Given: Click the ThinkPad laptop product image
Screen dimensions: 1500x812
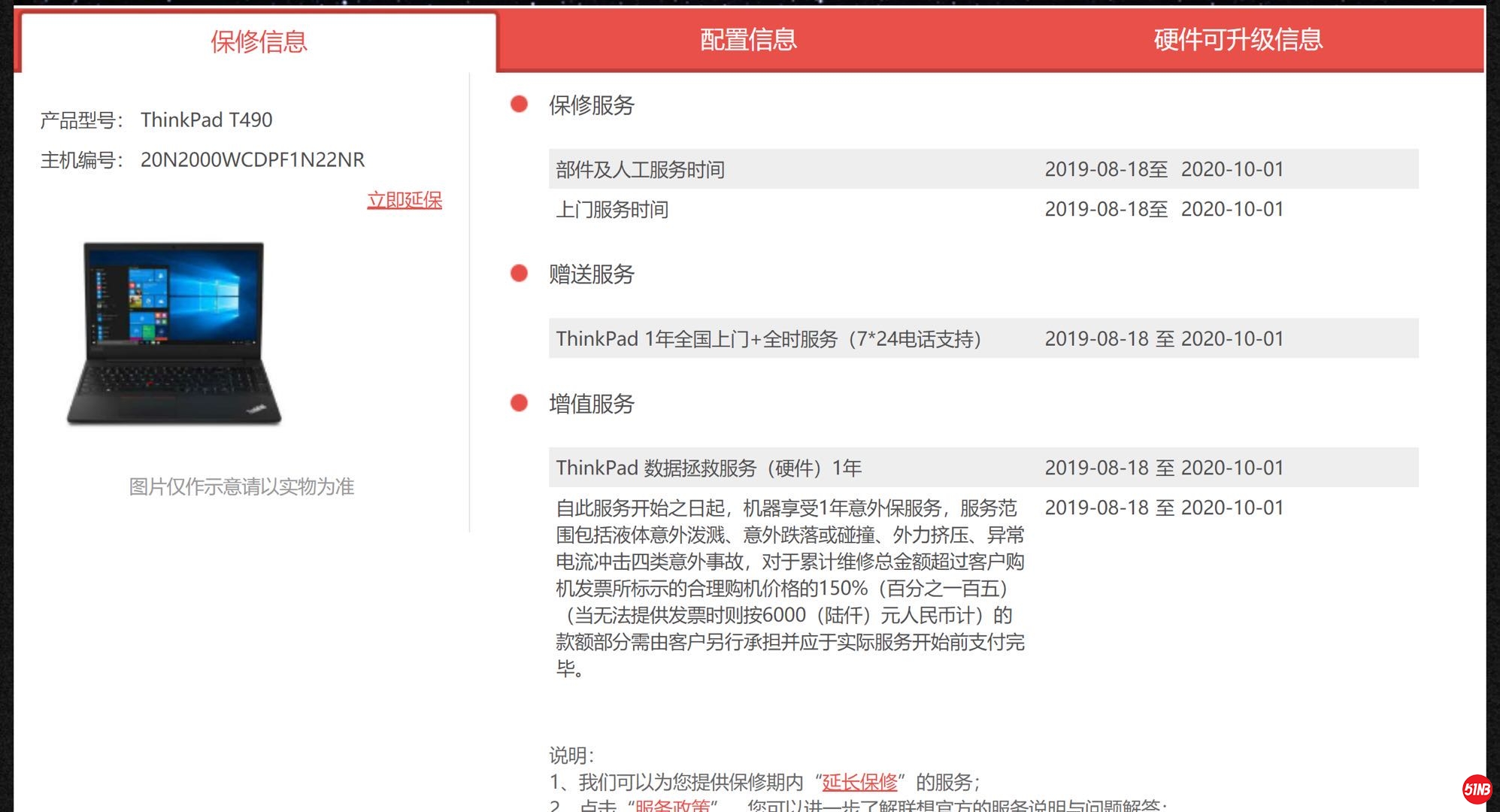Looking at the screenshot, I should coord(174,333).
